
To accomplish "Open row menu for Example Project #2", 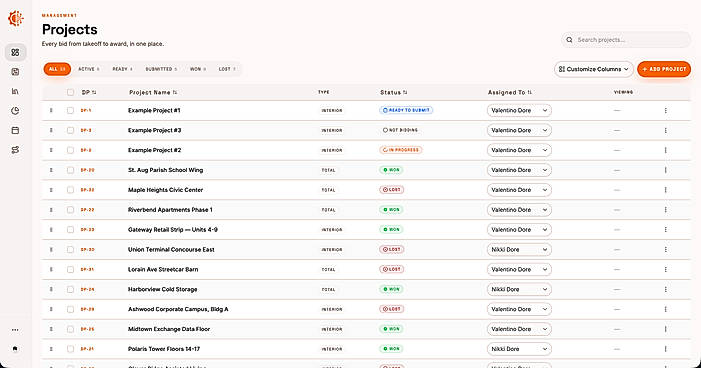I will tap(666, 150).
